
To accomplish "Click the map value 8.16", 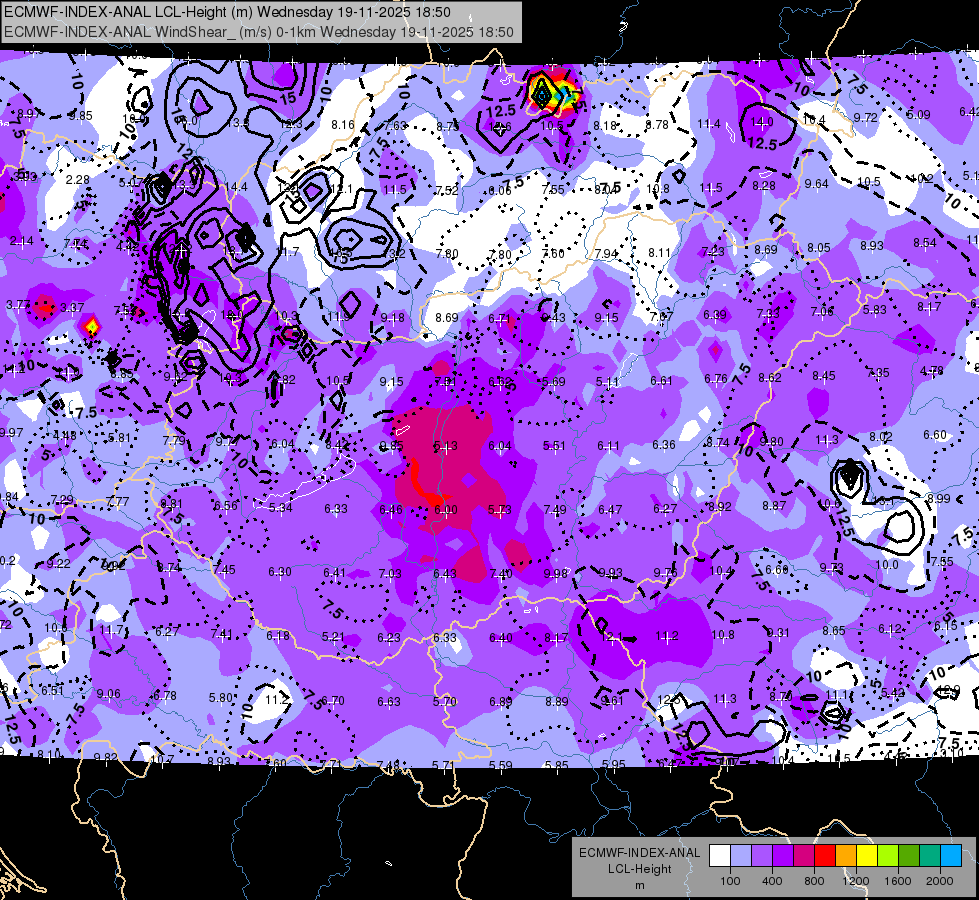I will click(343, 124).
